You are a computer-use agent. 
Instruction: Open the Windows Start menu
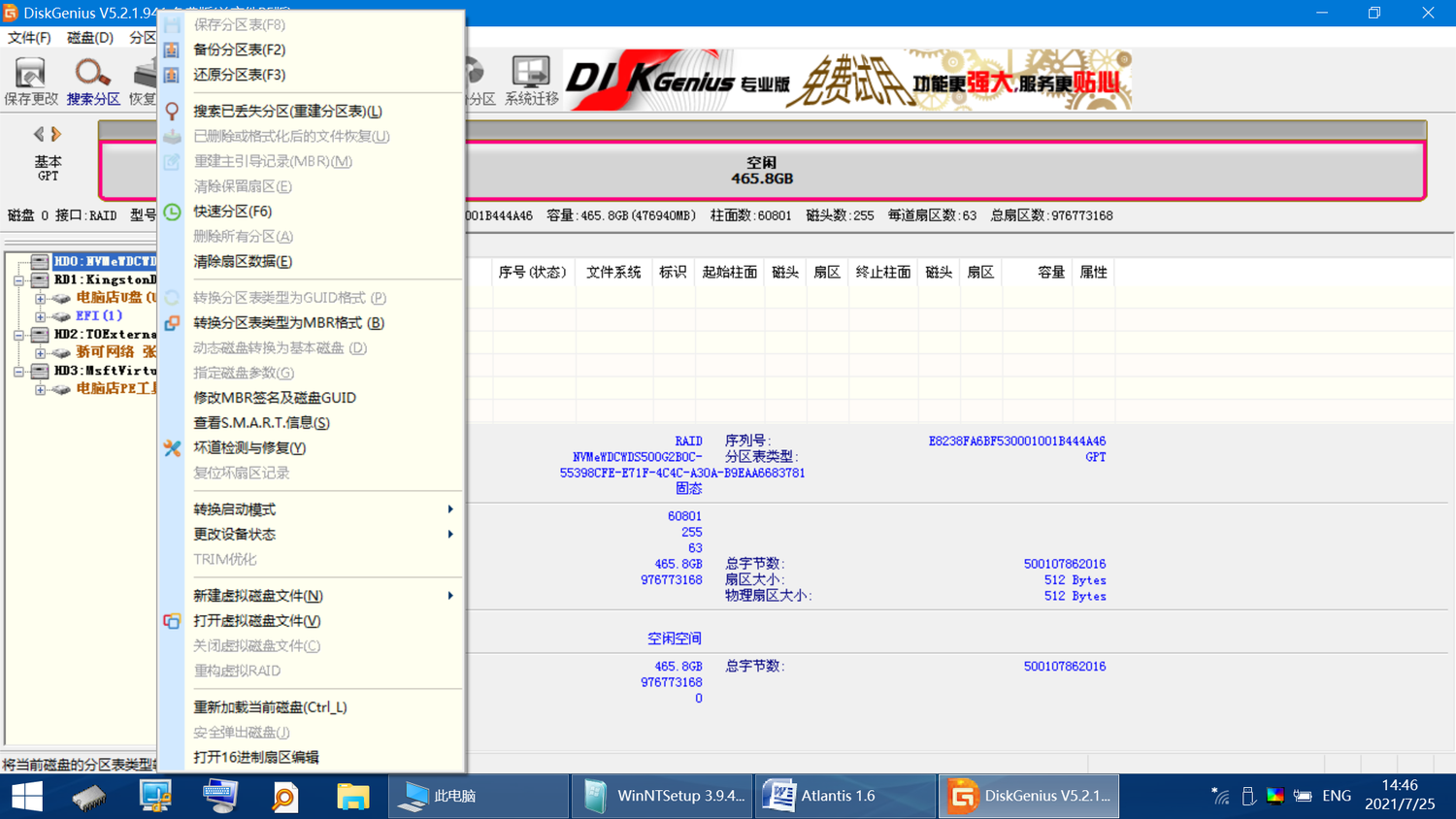(27, 796)
